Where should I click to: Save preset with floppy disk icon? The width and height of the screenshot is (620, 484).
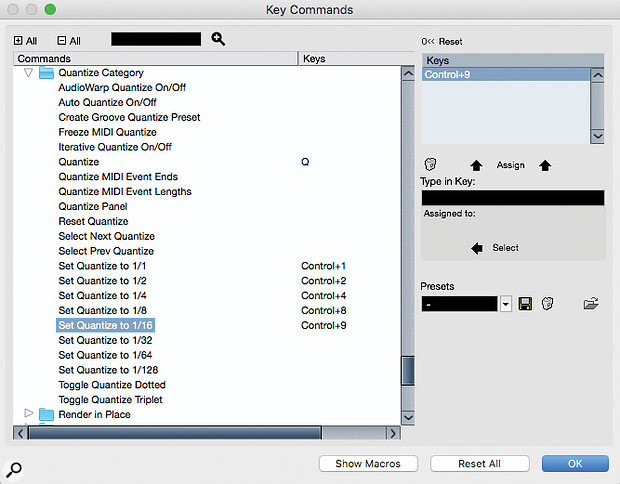pos(525,304)
